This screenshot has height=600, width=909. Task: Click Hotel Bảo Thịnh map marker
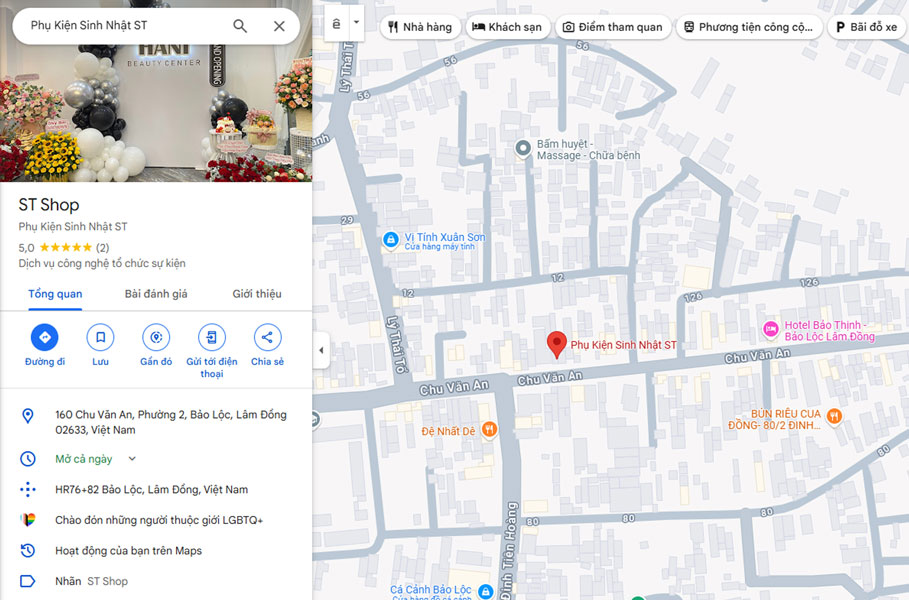770,329
